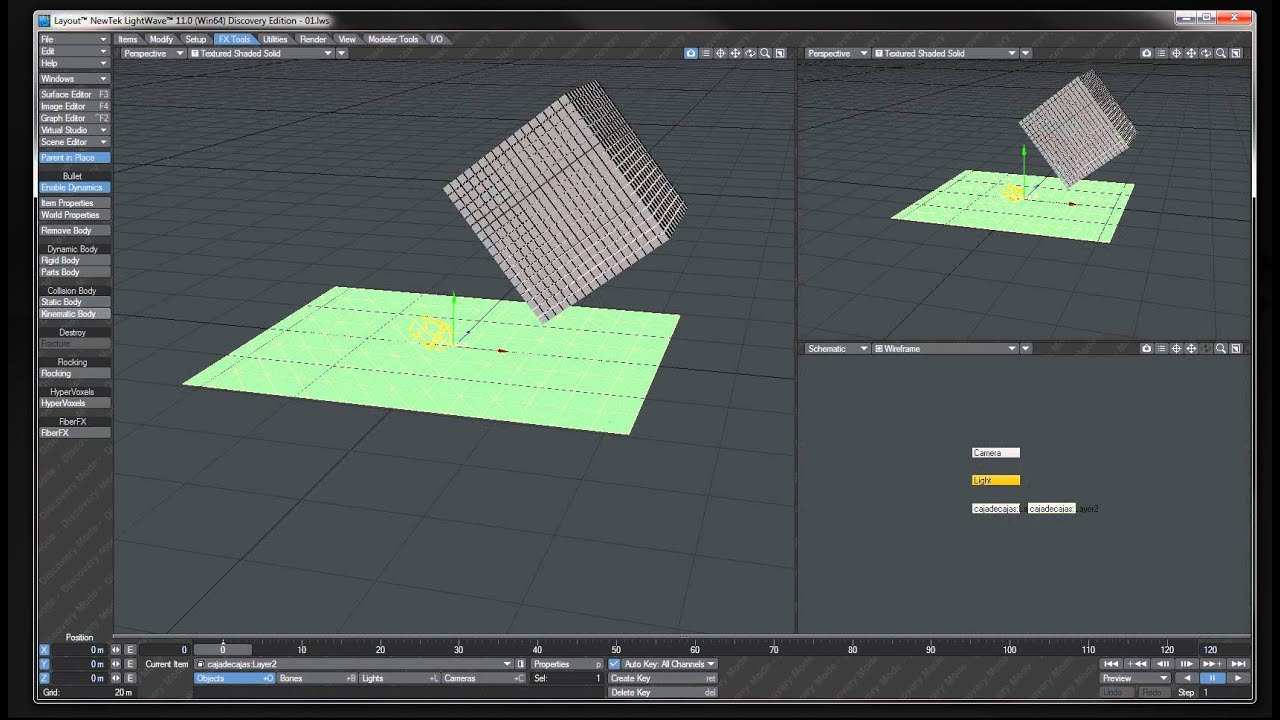Play the animation forward
Viewport: 1280px width, 720px height.
coord(1238,678)
